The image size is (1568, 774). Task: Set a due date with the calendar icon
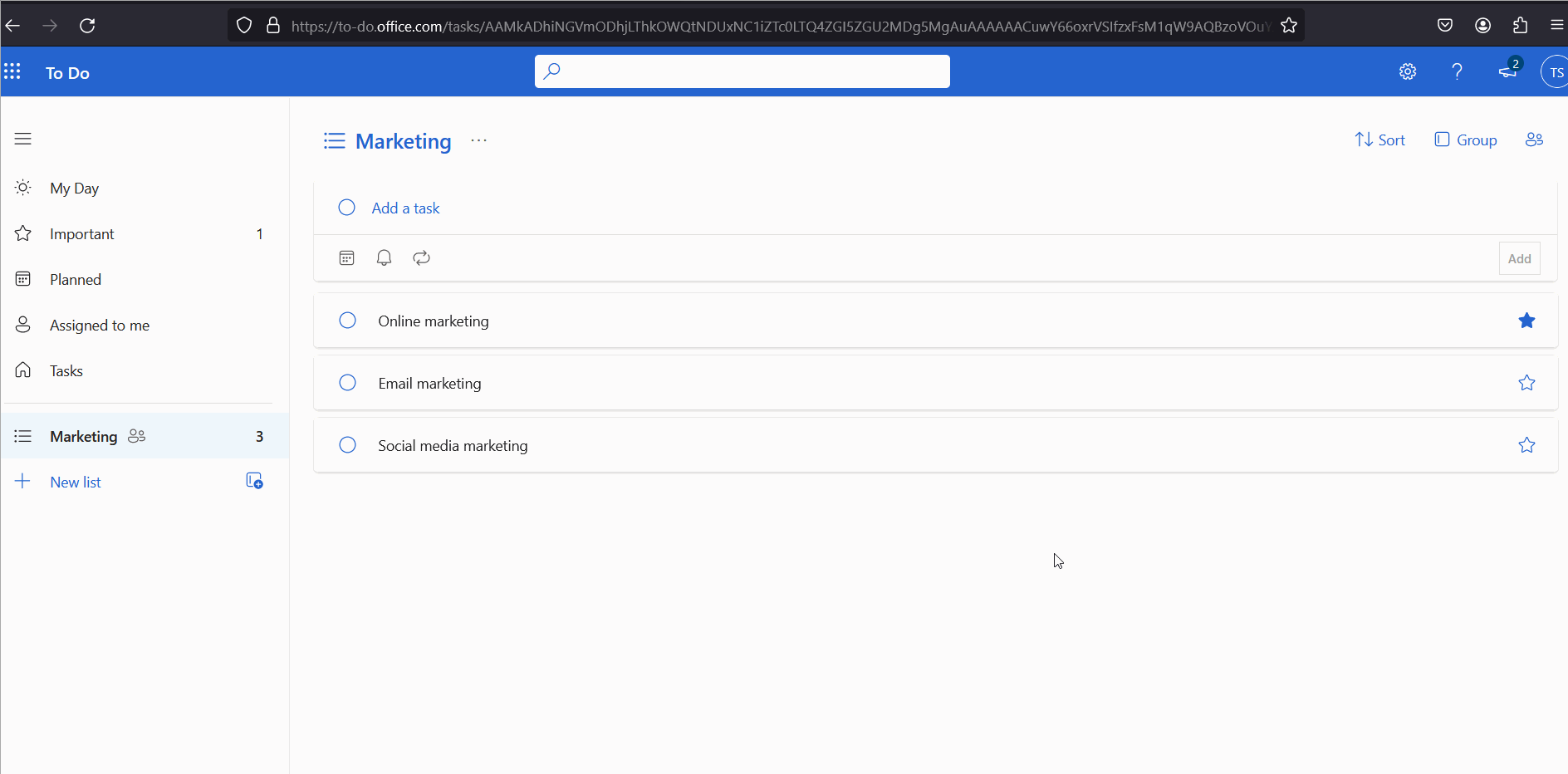click(x=346, y=257)
